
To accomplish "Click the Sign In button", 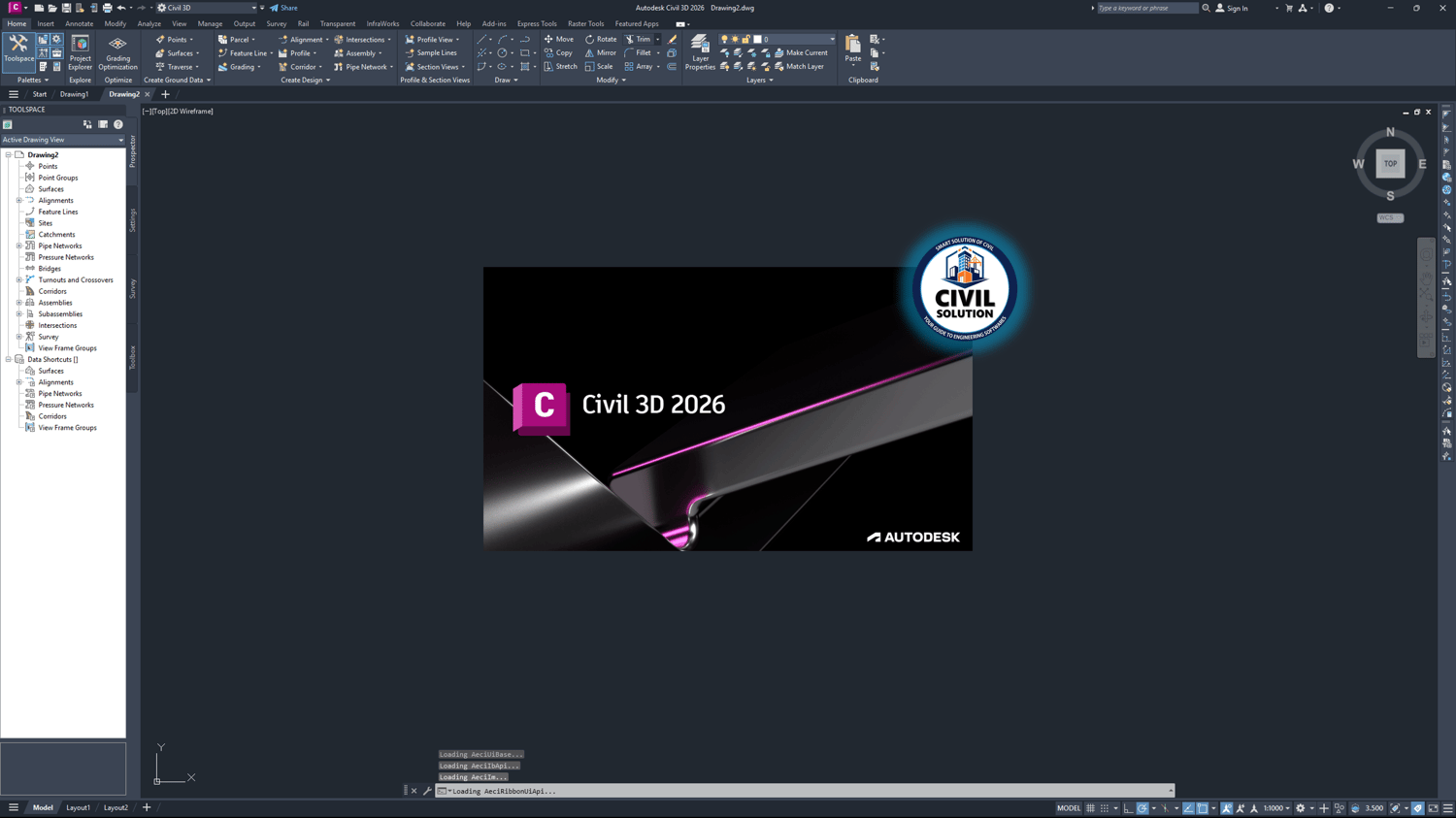I will [x=1232, y=8].
